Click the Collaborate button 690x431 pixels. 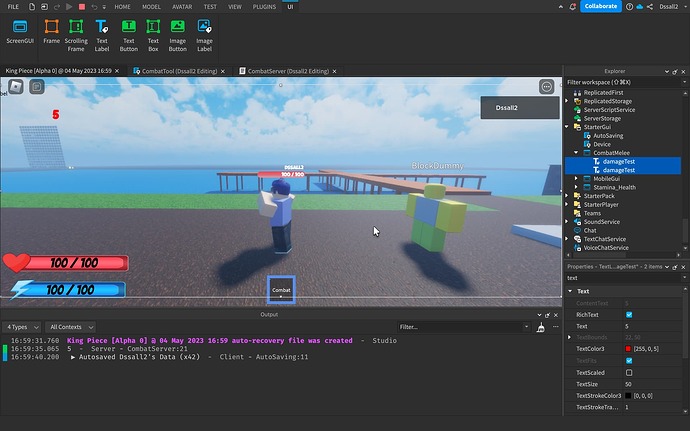pos(601,6)
